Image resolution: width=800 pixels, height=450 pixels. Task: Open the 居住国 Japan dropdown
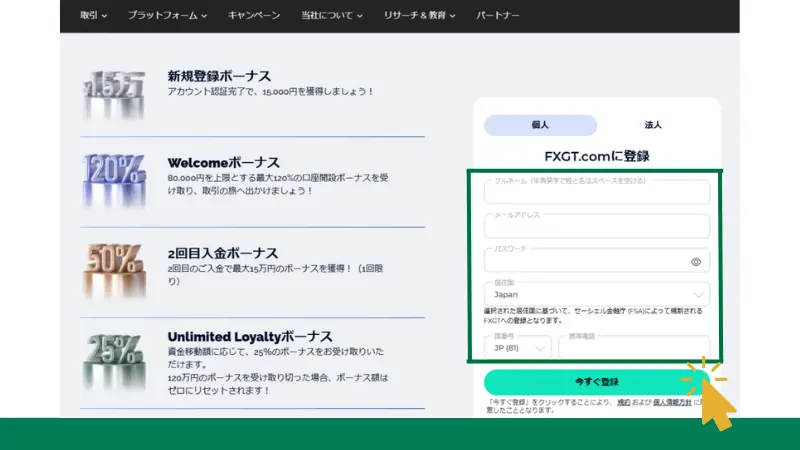point(596,294)
